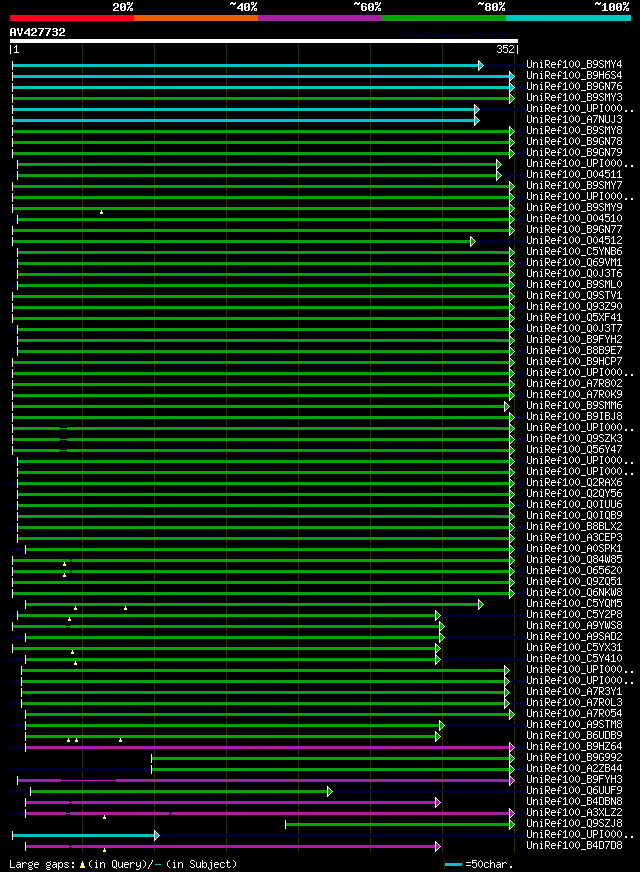Open hit UniRef100_Q0IUU6
Screen dimensions: 640x872
[x=574, y=504]
